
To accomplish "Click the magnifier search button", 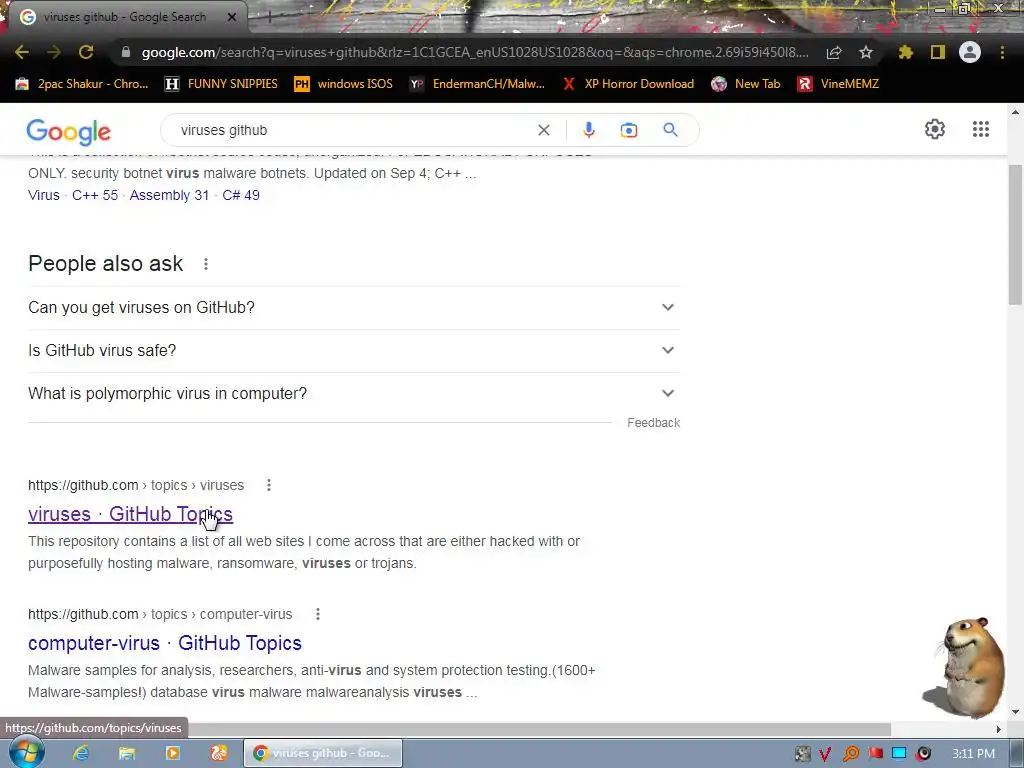I will (670, 130).
